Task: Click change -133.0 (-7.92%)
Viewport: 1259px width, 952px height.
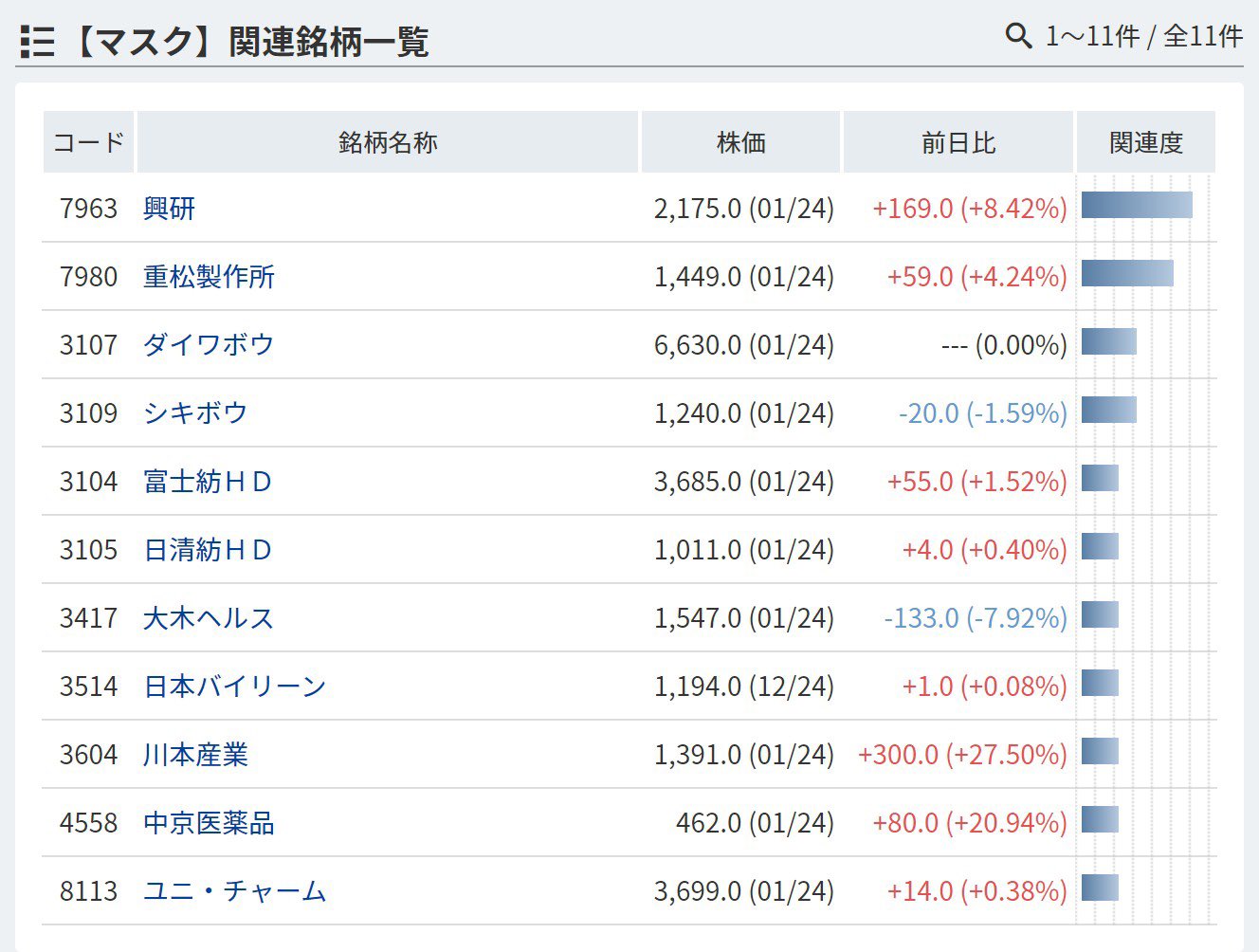Action: pos(976,618)
